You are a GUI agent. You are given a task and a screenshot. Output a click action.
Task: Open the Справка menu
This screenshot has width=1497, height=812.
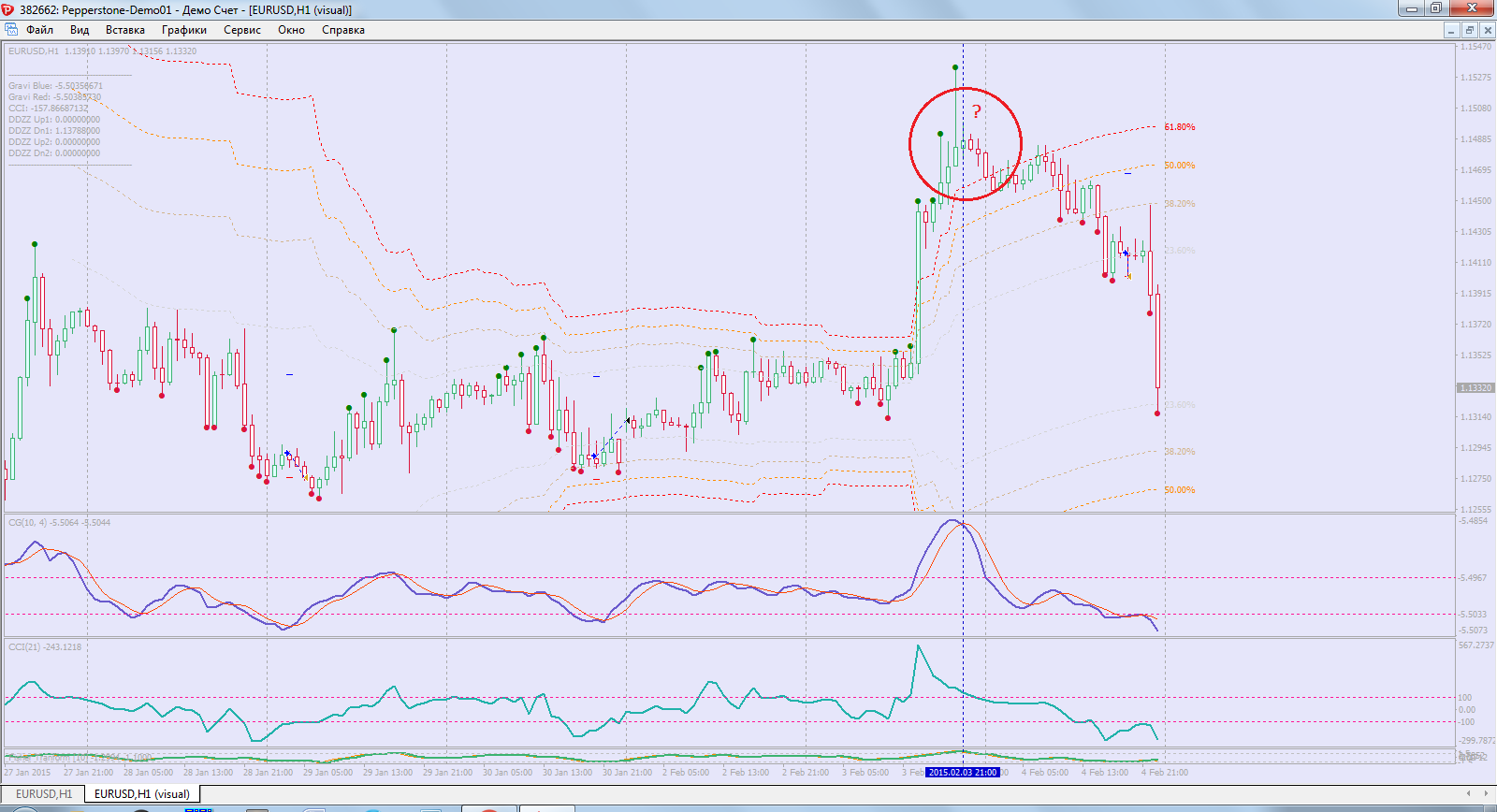(x=343, y=30)
